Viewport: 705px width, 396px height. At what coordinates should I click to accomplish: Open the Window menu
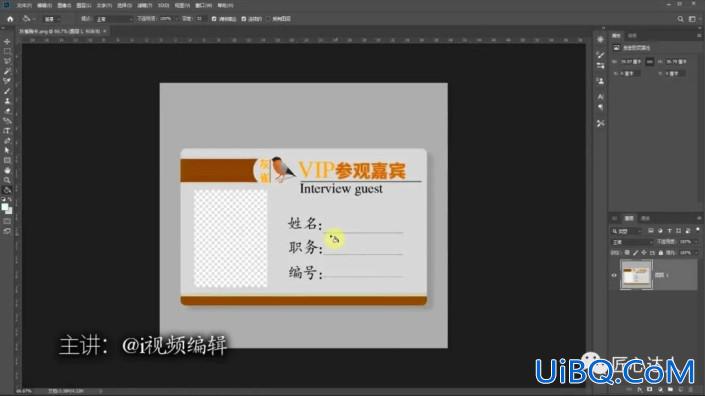203,5
